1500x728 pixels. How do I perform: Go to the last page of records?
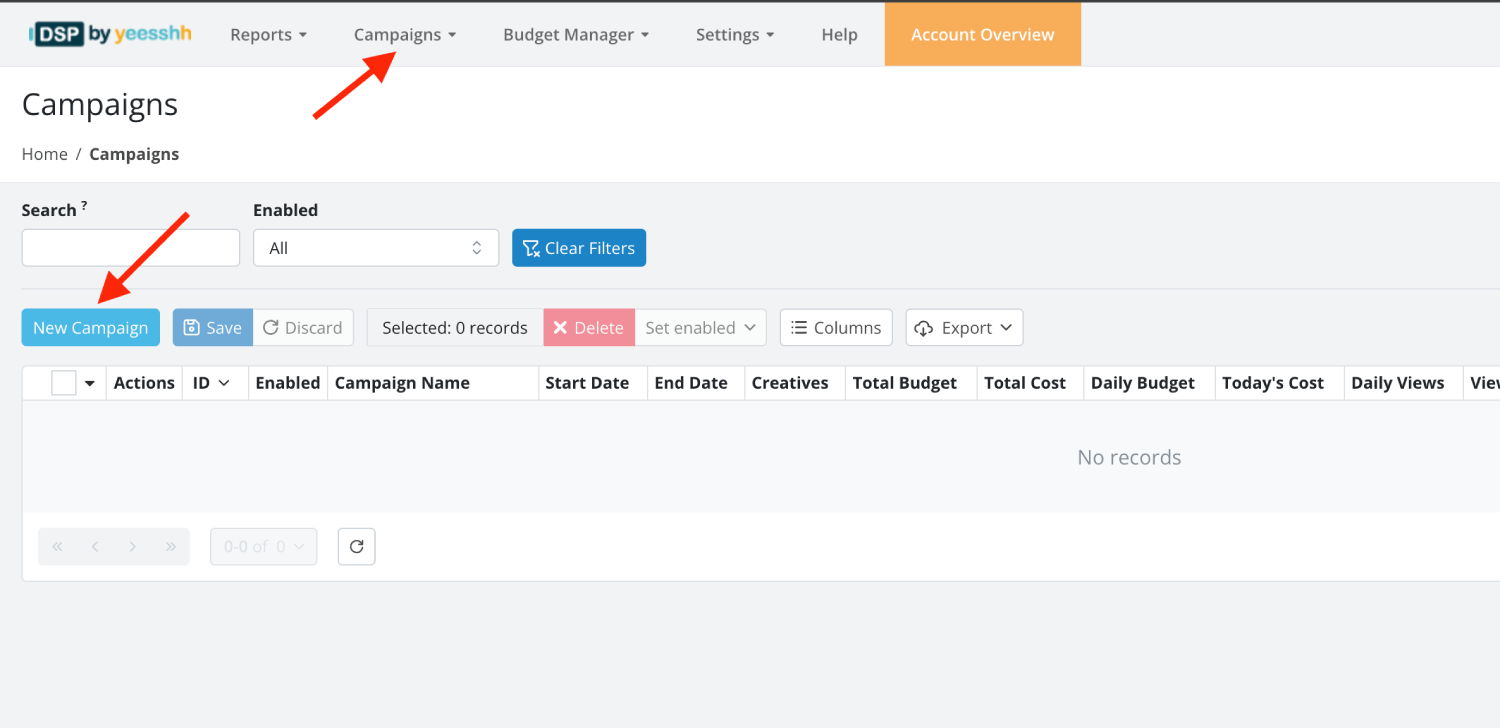click(x=171, y=547)
